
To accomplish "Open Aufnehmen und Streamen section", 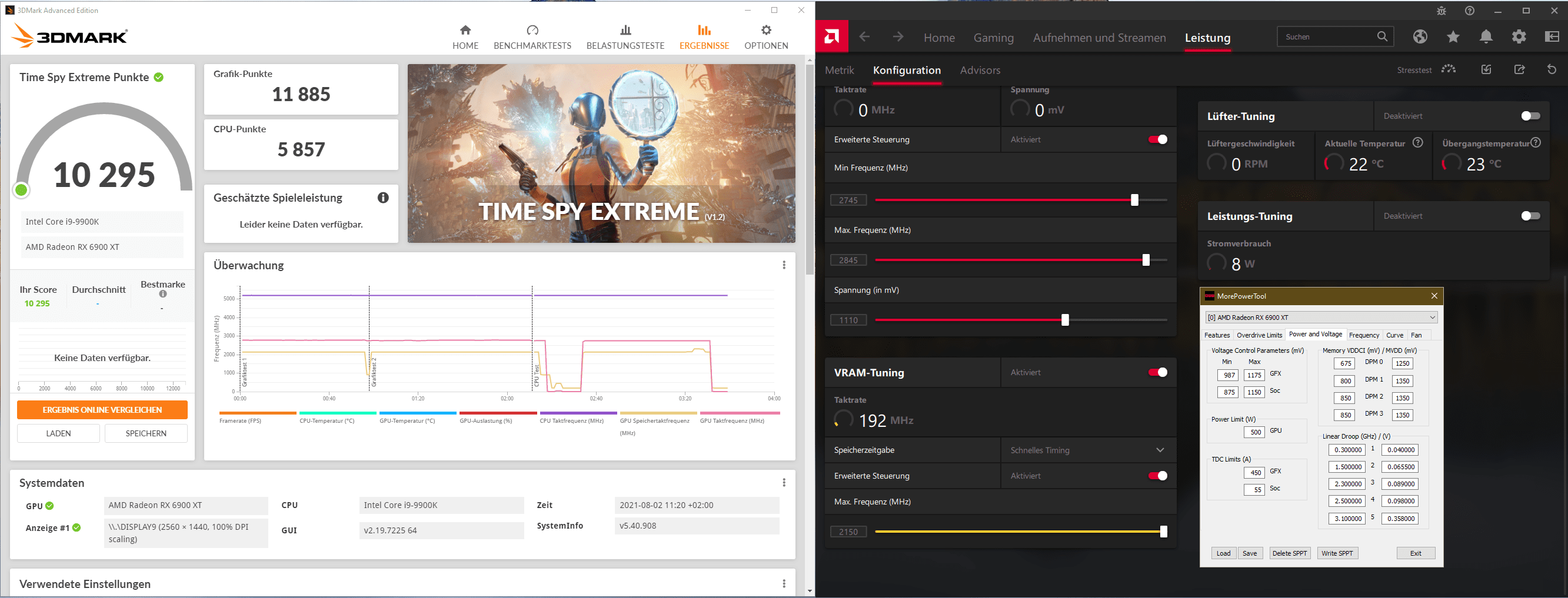I will point(1099,38).
